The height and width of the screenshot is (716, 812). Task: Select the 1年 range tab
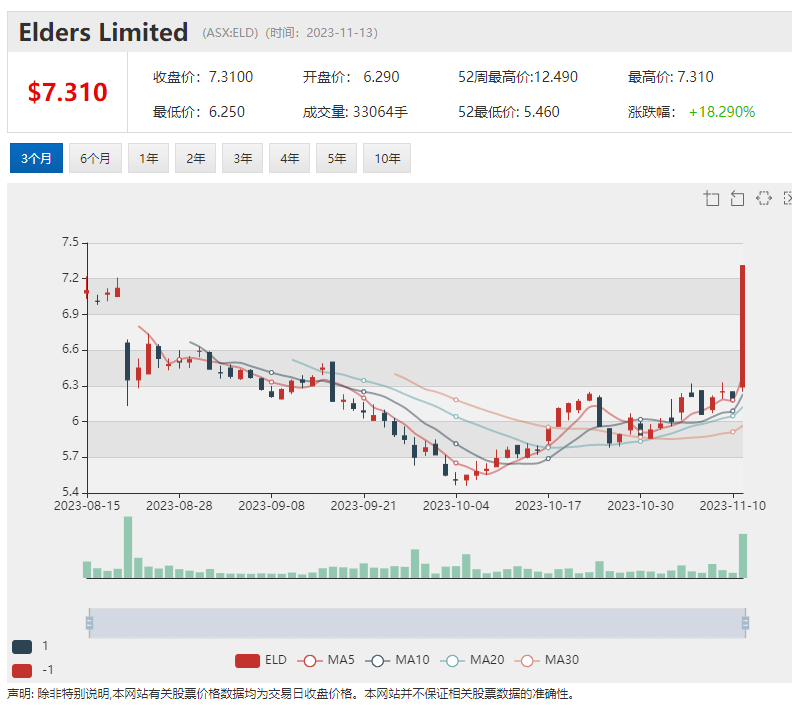148,158
